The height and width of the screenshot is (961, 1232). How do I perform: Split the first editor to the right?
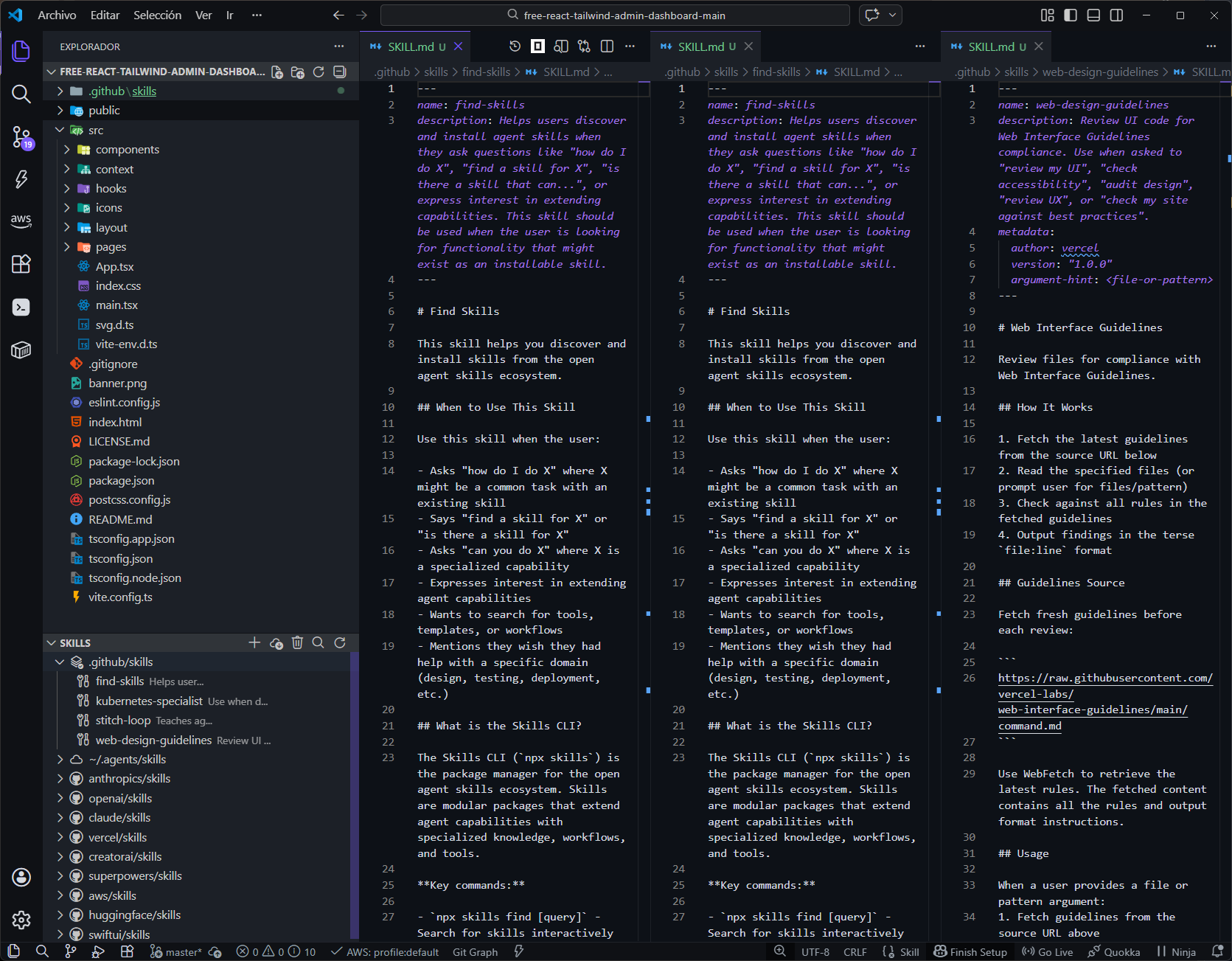[x=607, y=46]
